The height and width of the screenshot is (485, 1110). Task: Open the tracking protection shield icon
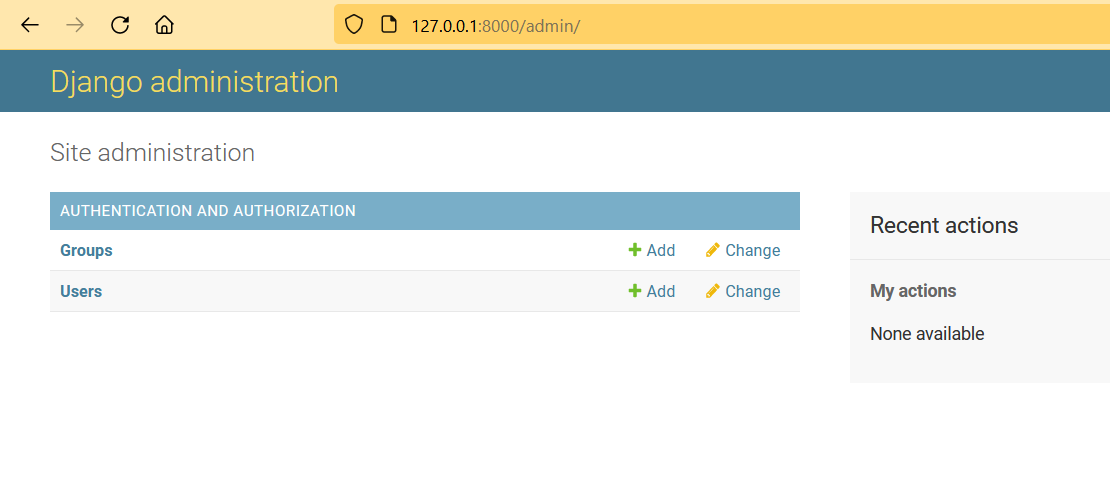(354, 25)
